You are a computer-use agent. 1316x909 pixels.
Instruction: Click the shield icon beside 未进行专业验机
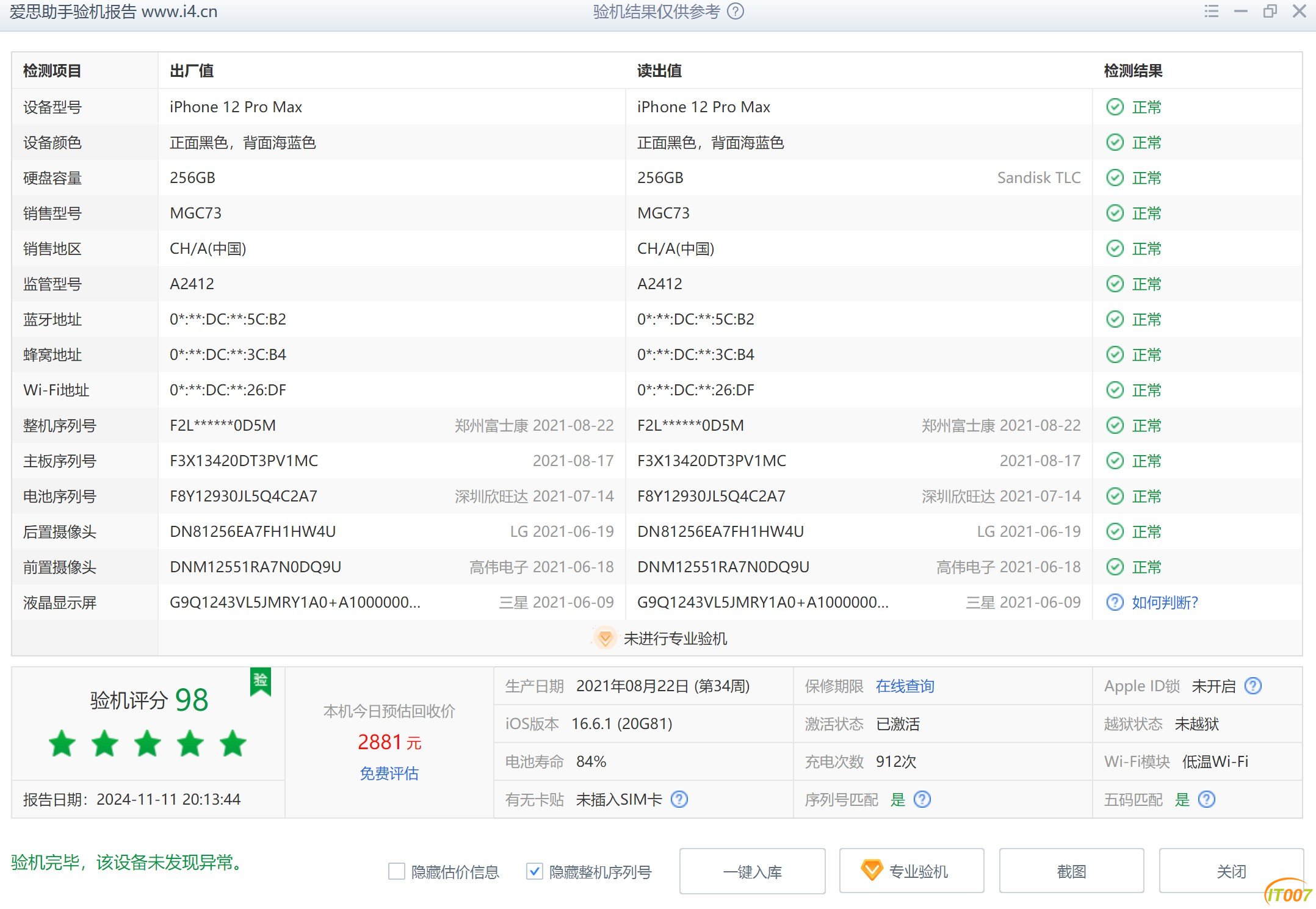pos(605,639)
